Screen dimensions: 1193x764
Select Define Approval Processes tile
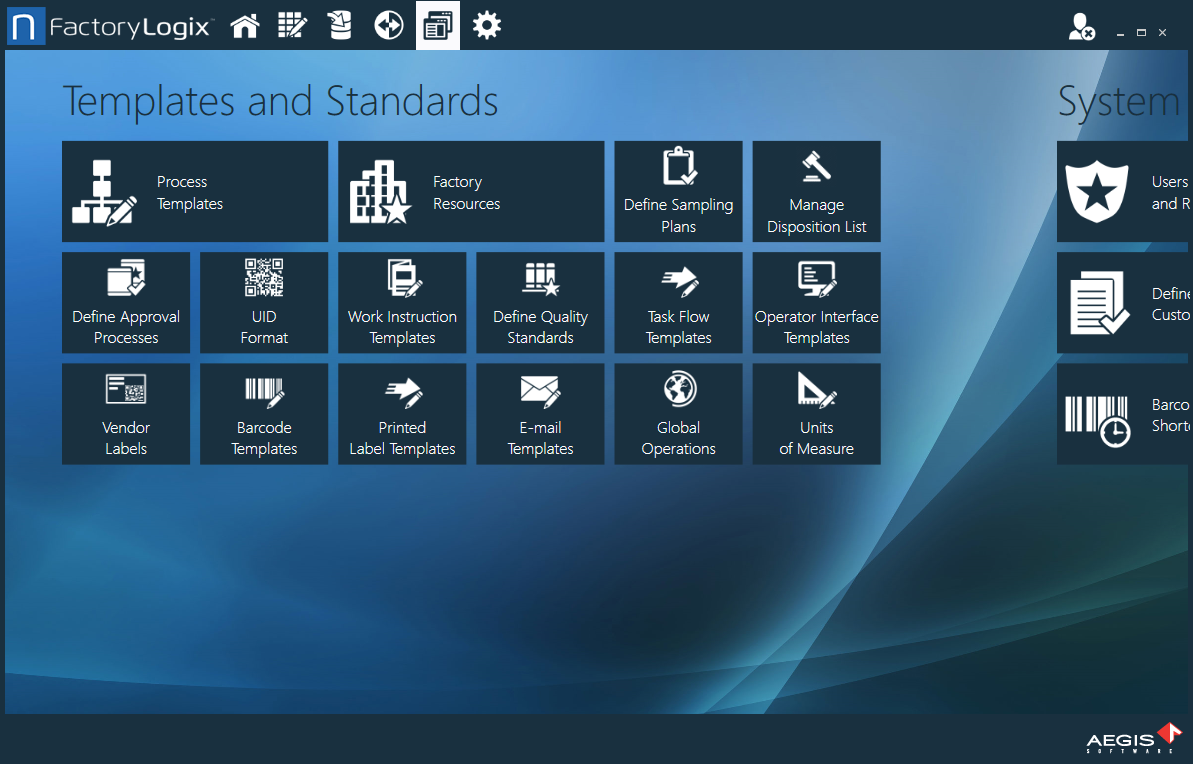[126, 303]
